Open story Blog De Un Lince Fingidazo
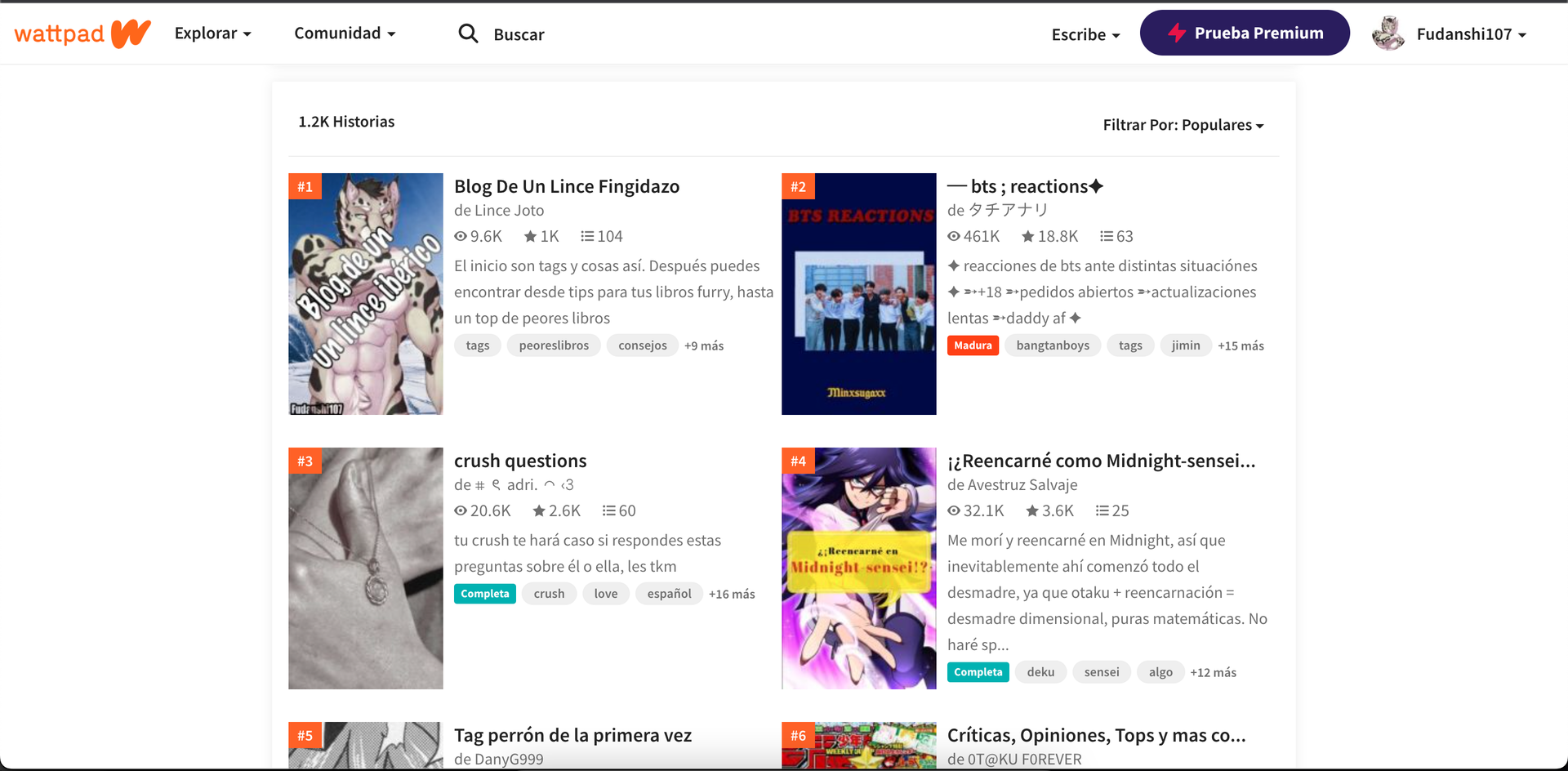Screen dimensions: 1568x771 tap(567, 186)
